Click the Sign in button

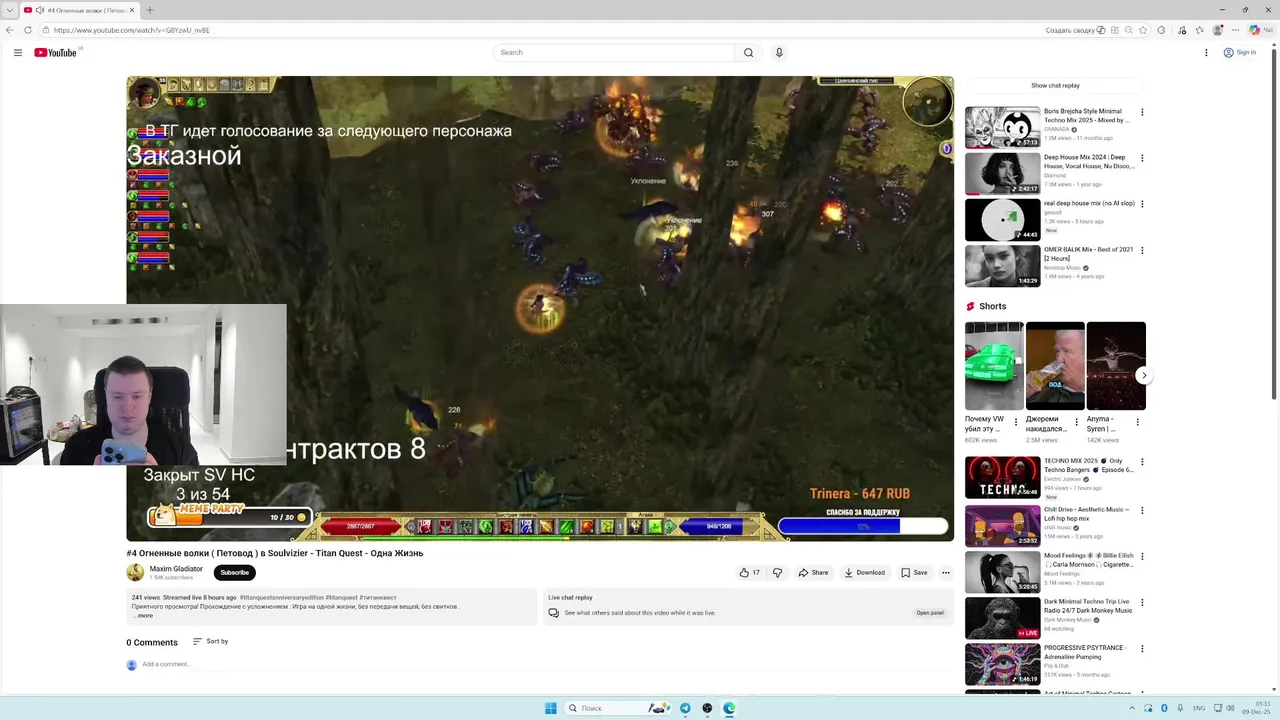tap(1240, 52)
